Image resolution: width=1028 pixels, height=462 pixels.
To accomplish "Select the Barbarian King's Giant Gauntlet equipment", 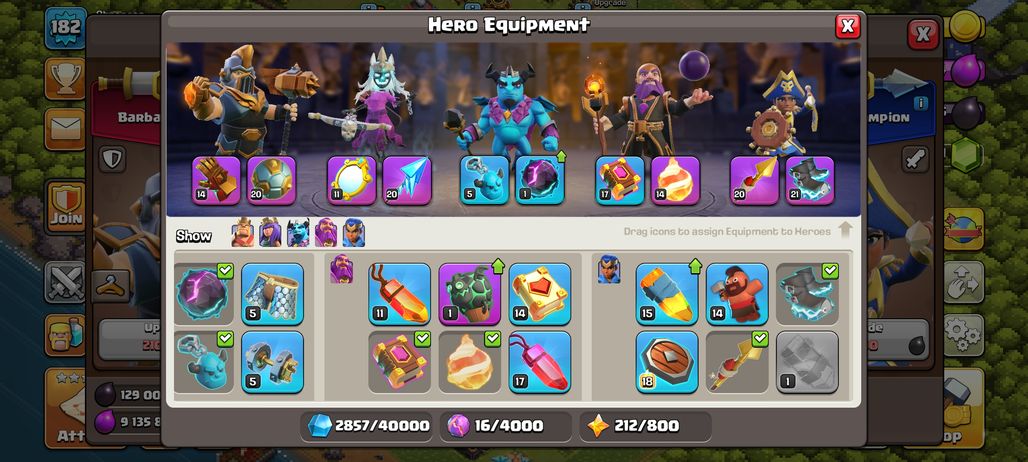I will pyautogui.click(x=216, y=180).
